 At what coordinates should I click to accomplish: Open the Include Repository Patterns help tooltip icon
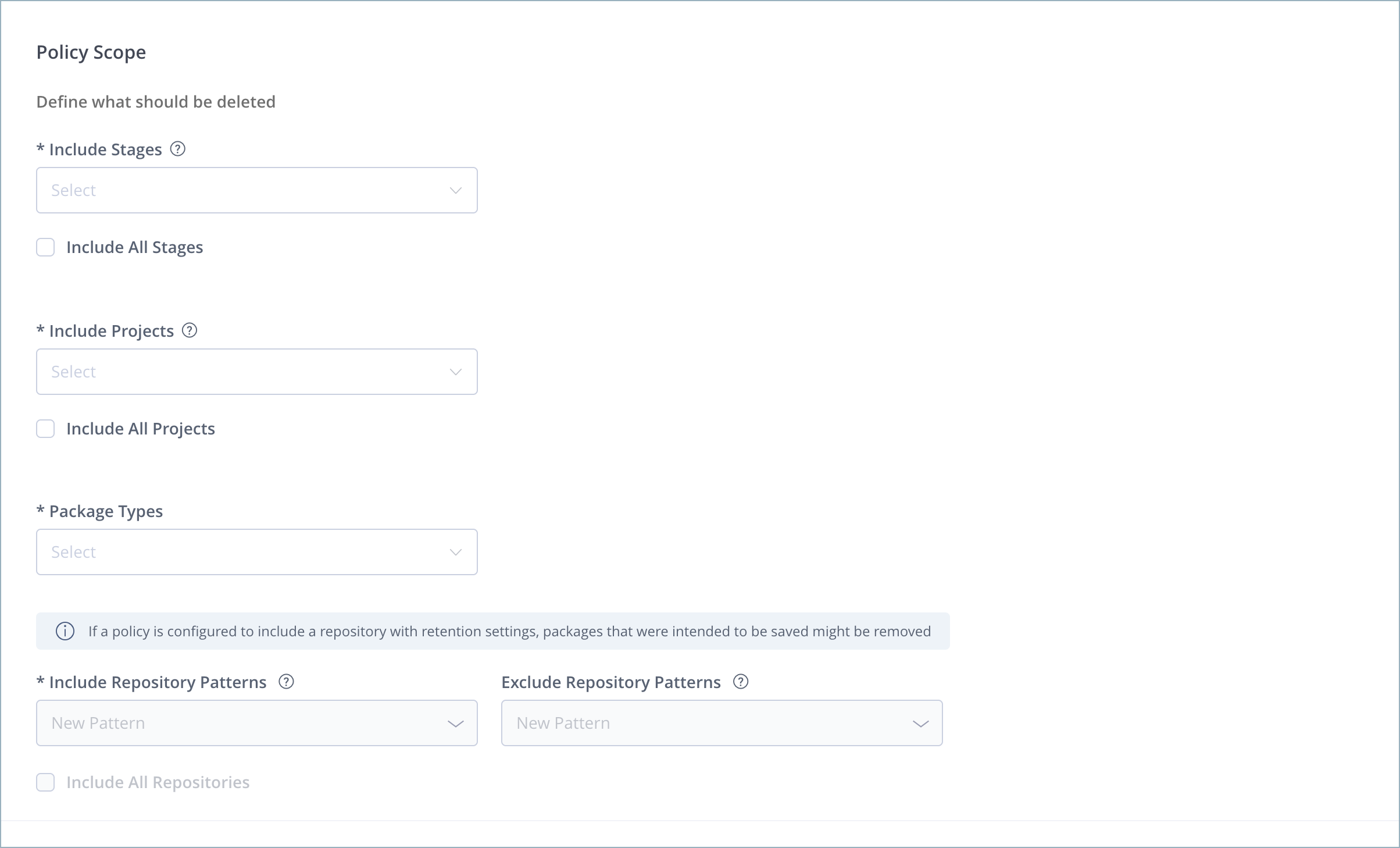[286, 682]
